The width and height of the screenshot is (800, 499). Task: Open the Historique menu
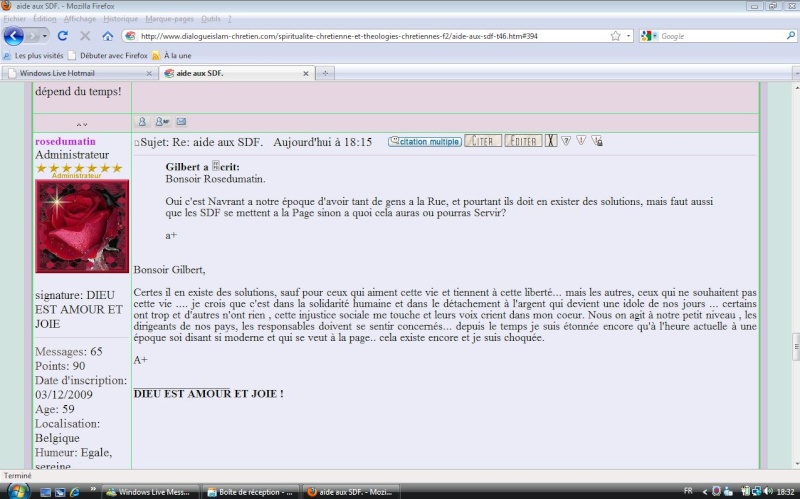(120, 19)
